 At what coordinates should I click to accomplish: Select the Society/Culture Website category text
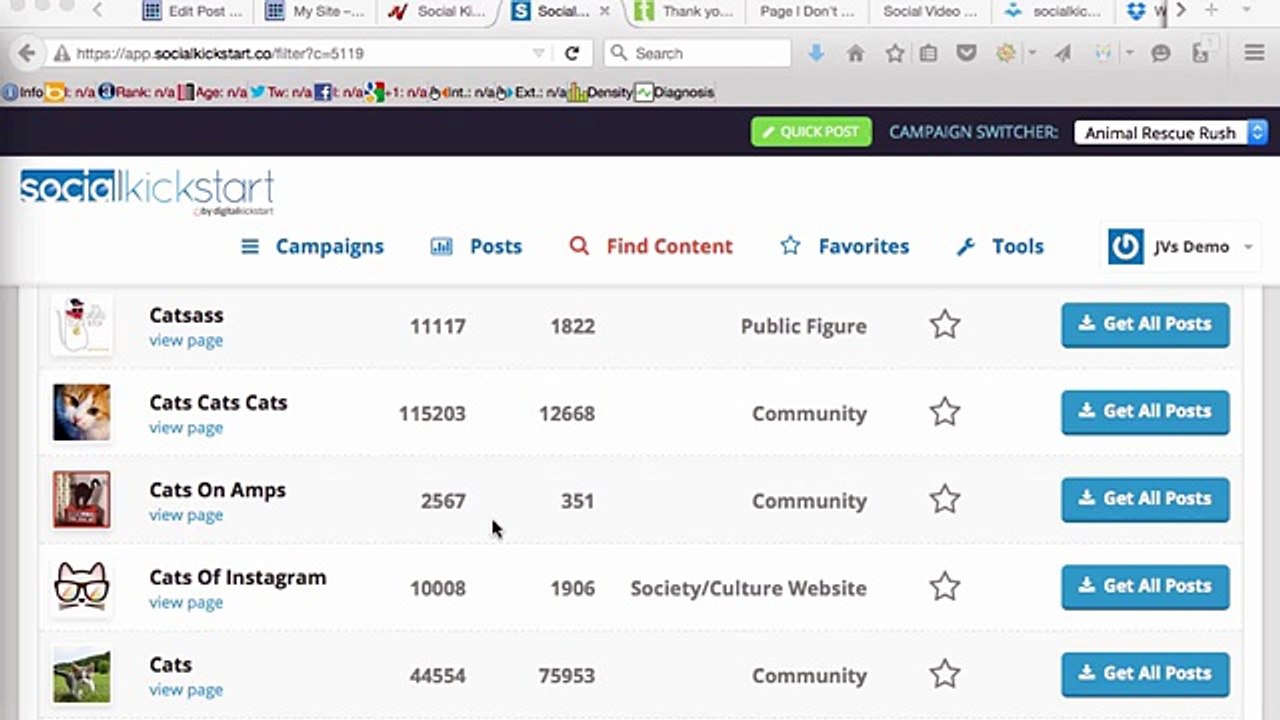click(748, 588)
